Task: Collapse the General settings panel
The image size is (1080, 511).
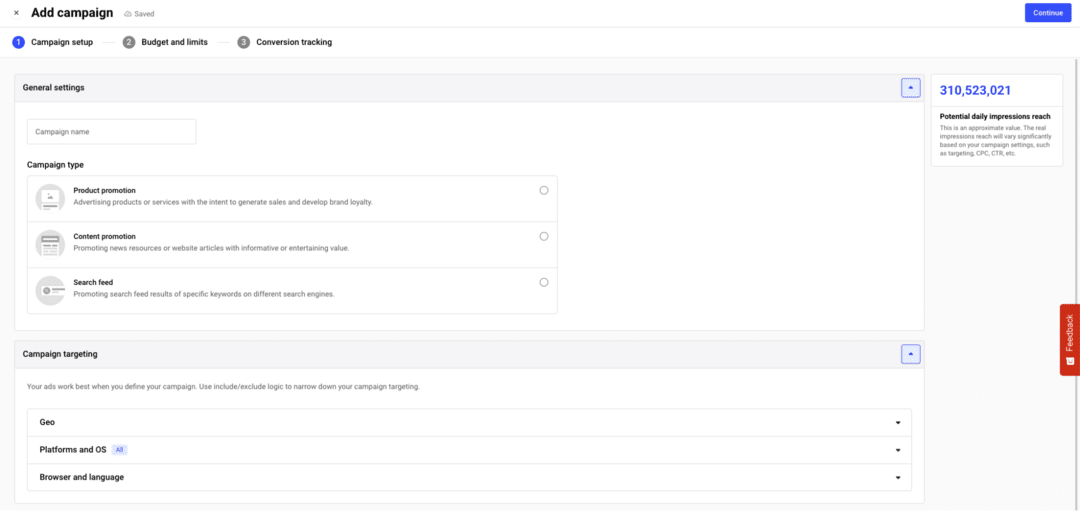Action: 910,88
